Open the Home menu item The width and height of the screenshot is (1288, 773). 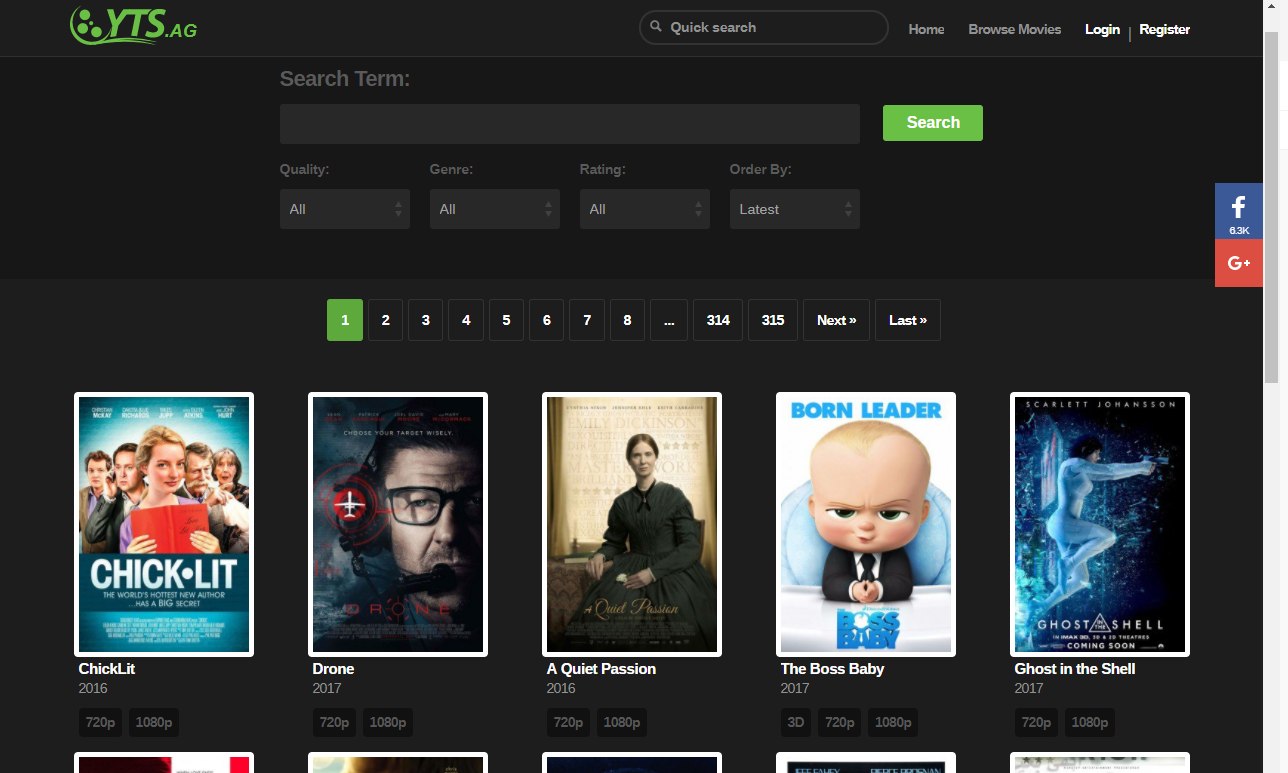926,29
